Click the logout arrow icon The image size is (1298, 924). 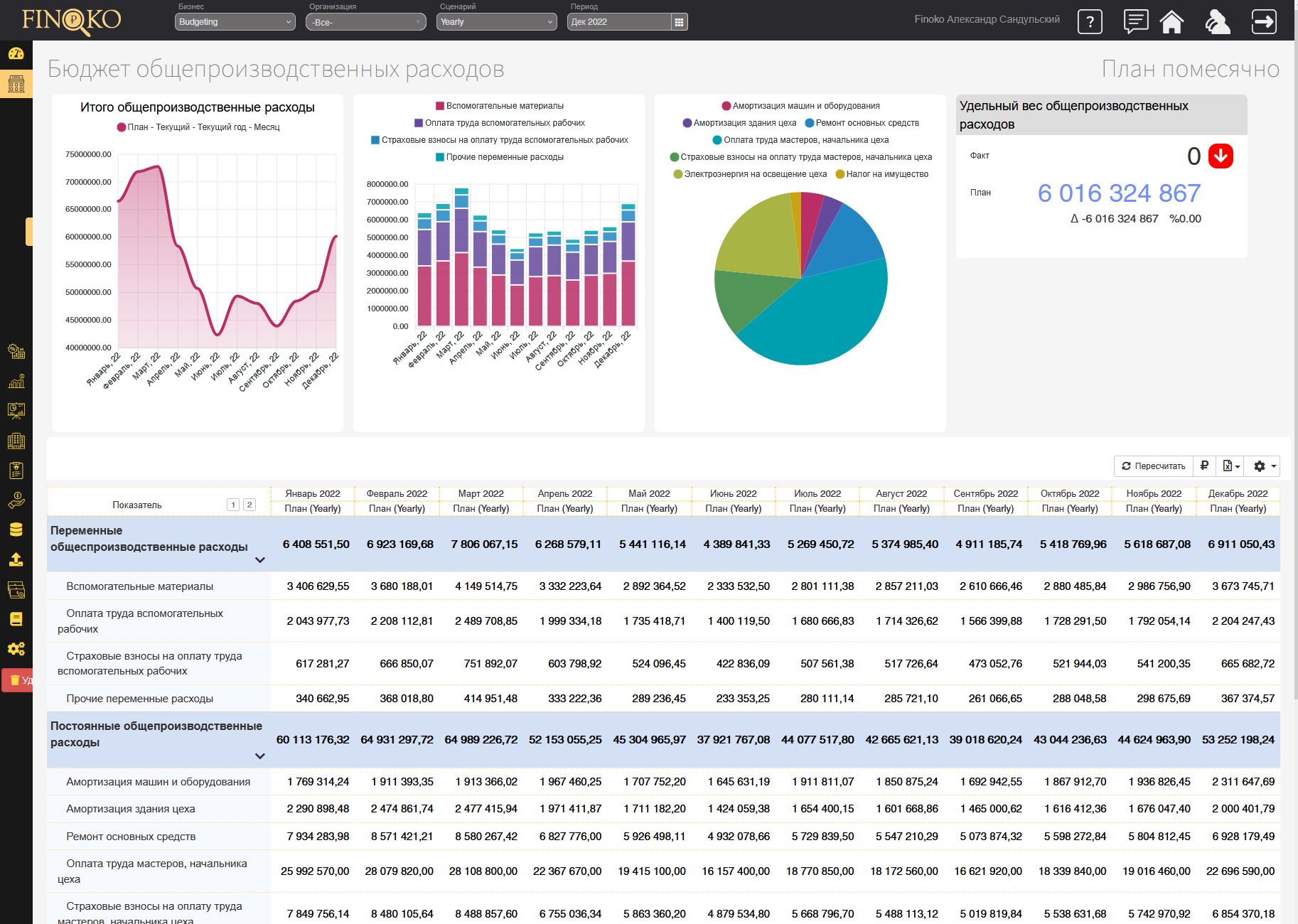pos(1263,21)
